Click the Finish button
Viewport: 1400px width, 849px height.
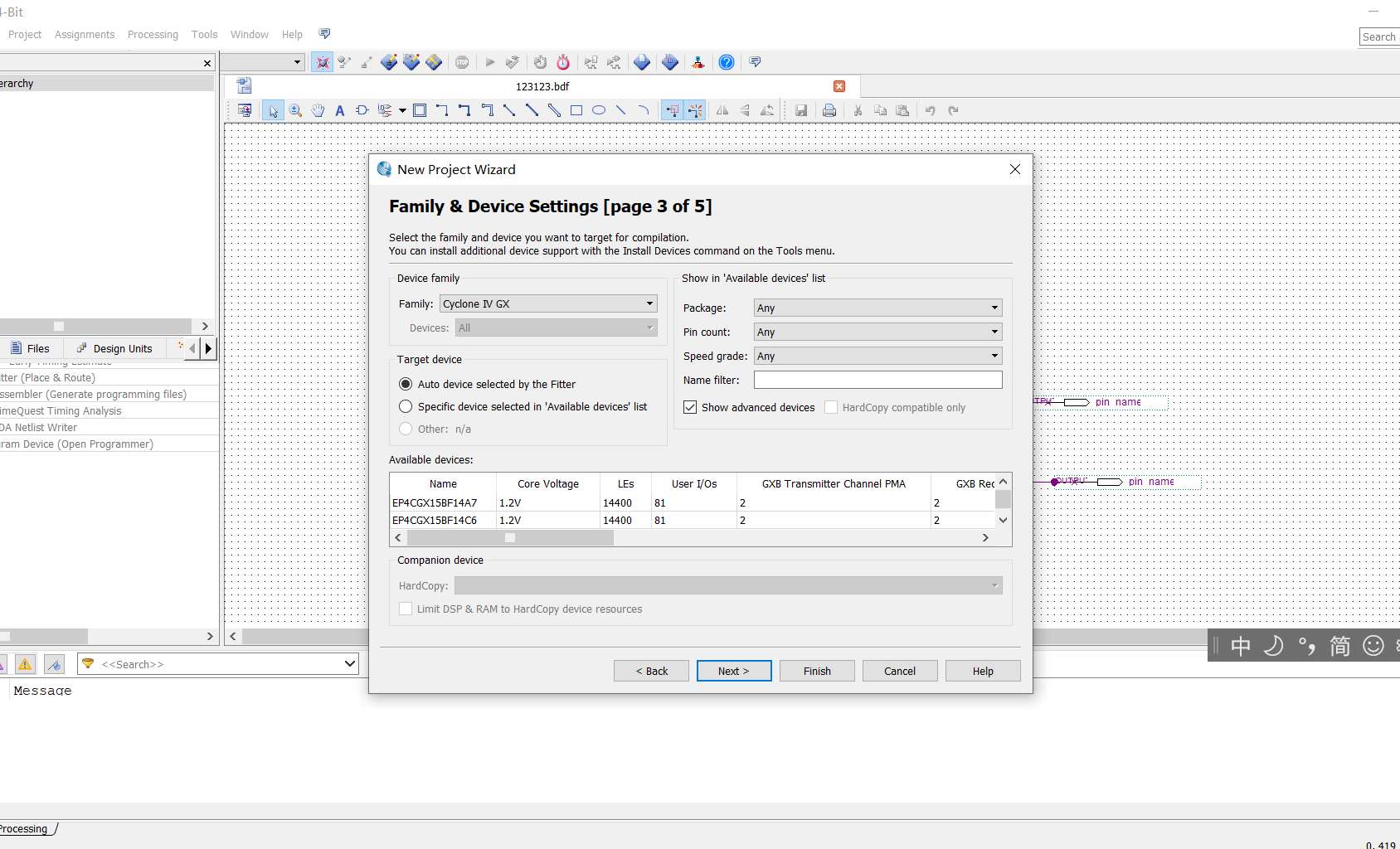coord(817,671)
